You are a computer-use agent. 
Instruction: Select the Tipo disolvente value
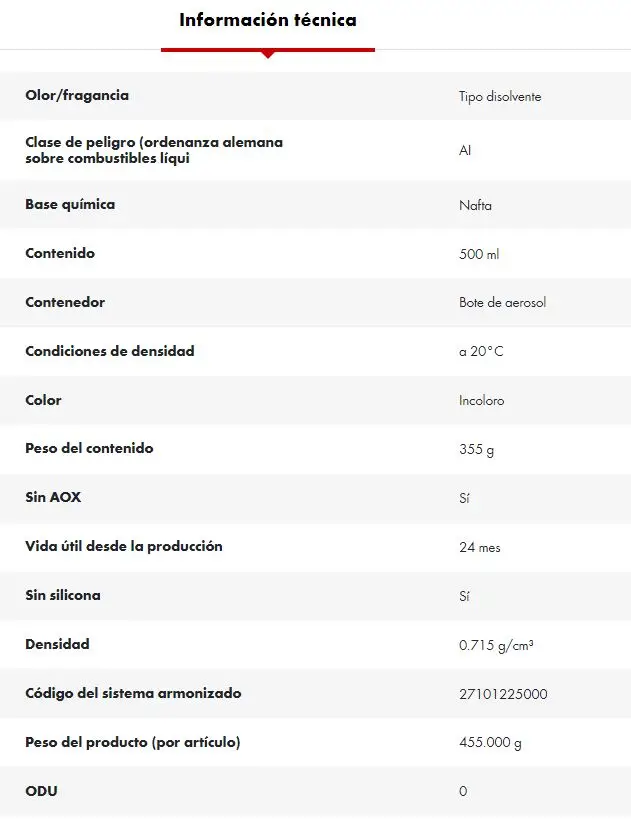(500, 97)
